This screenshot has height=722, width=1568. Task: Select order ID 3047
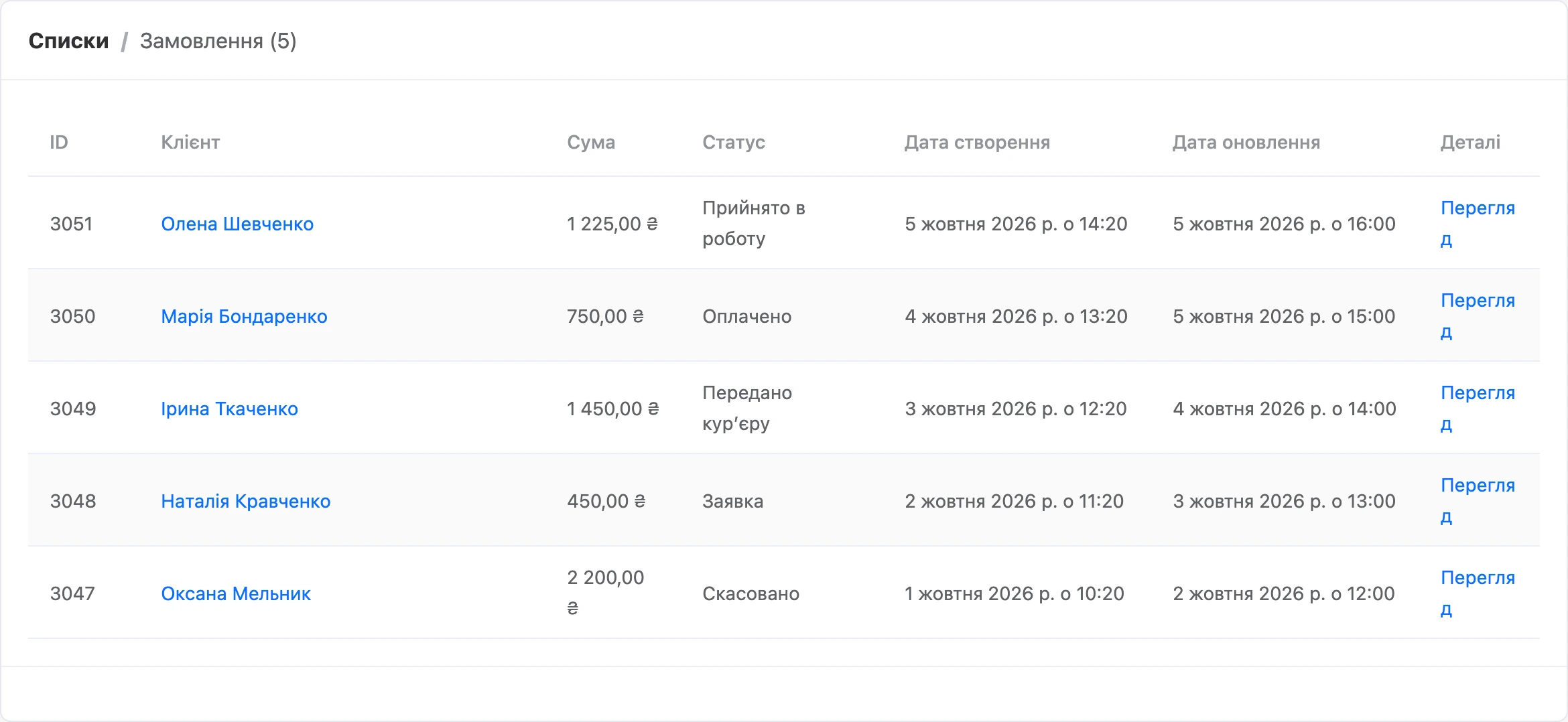click(72, 593)
